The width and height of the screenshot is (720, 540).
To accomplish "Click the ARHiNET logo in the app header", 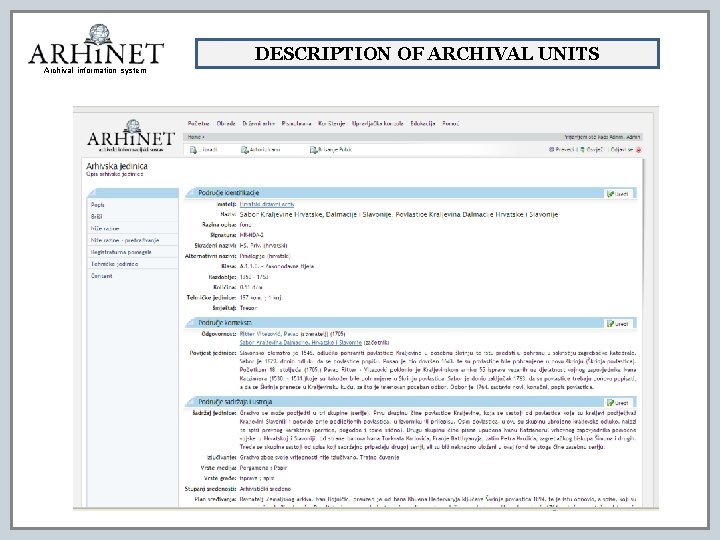I will (x=131, y=136).
